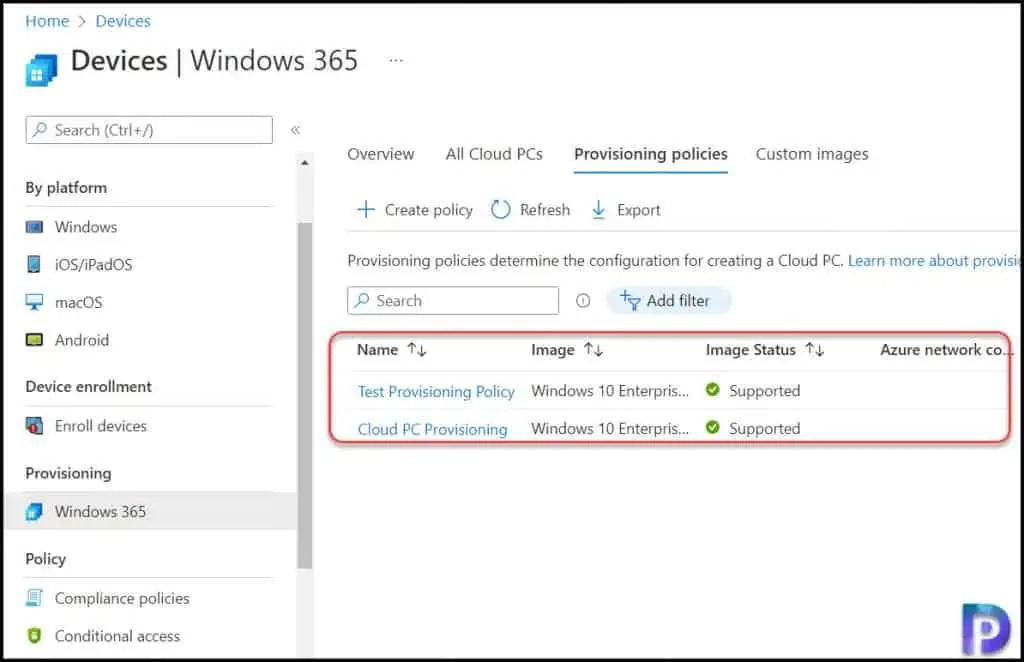
Task: Select the Provisioning policies tab
Action: coord(651,154)
